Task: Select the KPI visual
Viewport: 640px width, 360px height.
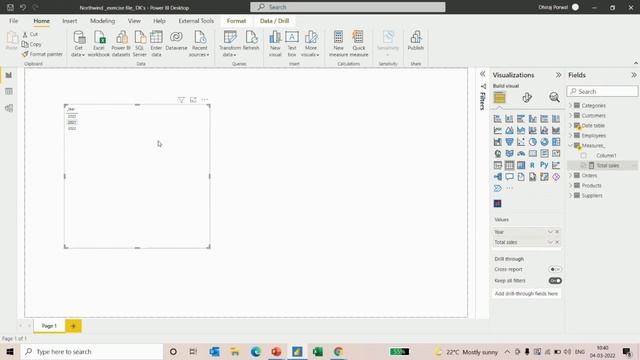Action: click(x=556, y=153)
